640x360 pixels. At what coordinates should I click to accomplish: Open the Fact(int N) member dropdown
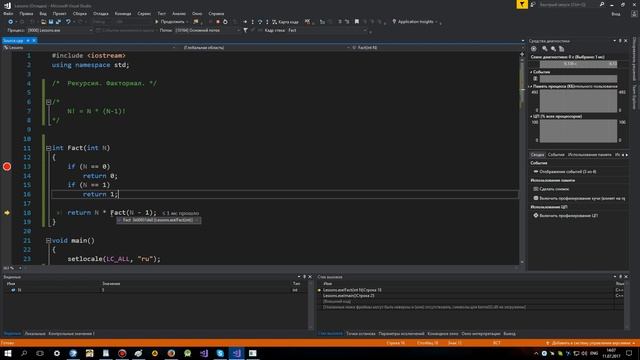(437, 48)
